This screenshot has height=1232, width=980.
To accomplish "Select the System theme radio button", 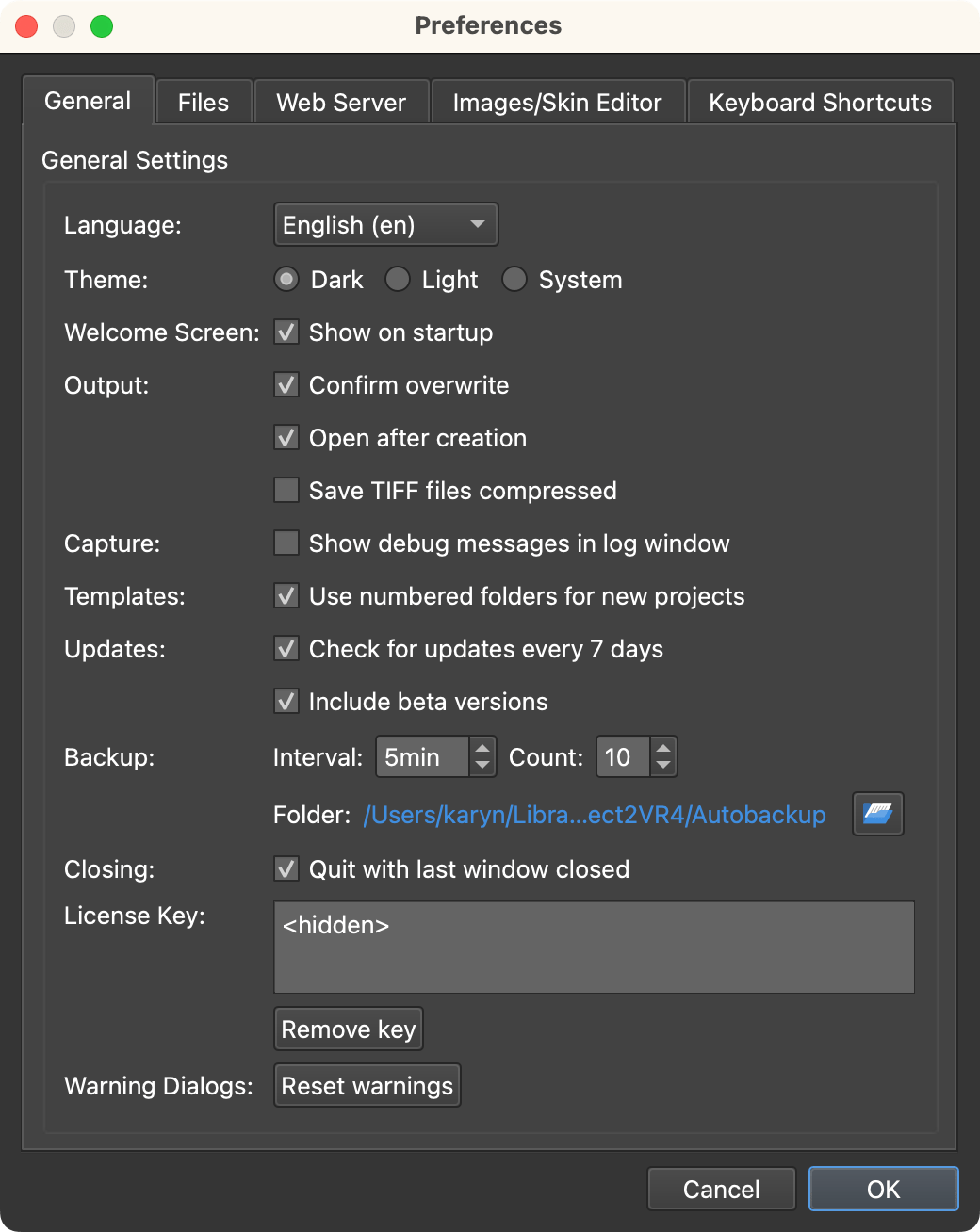I will click(x=514, y=280).
